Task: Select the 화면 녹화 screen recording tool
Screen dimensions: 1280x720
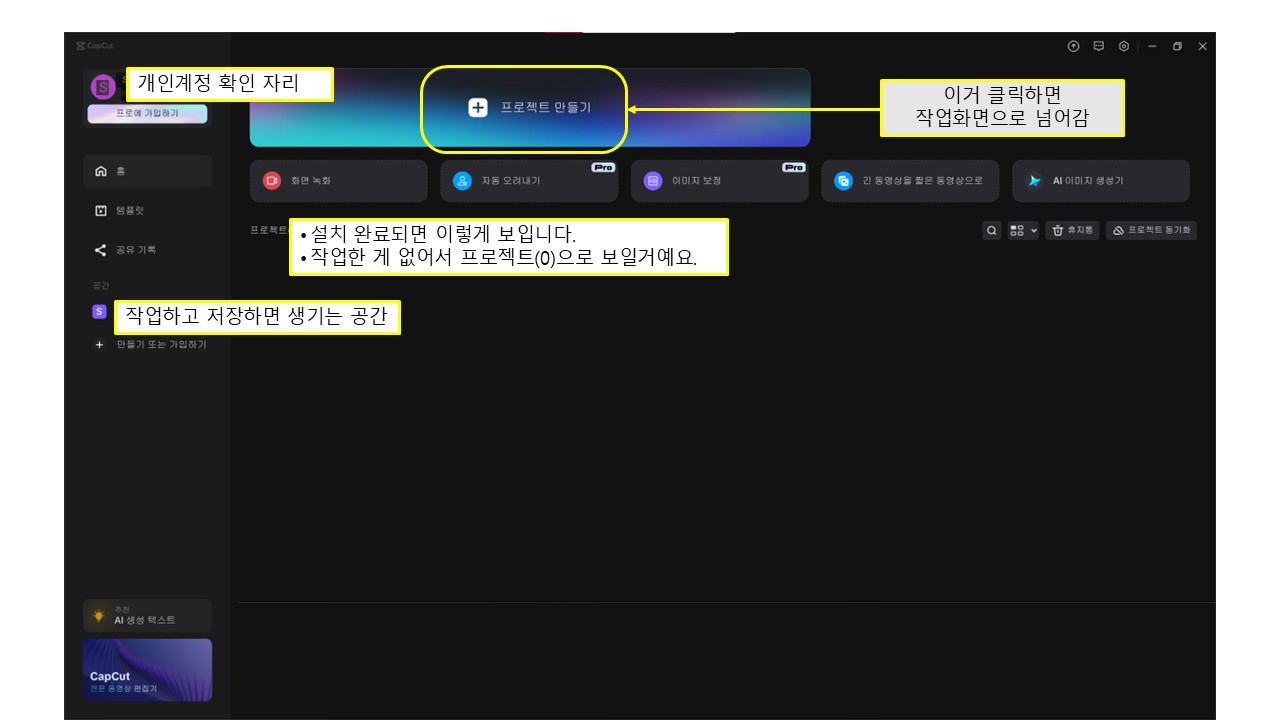Action: click(x=338, y=181)
